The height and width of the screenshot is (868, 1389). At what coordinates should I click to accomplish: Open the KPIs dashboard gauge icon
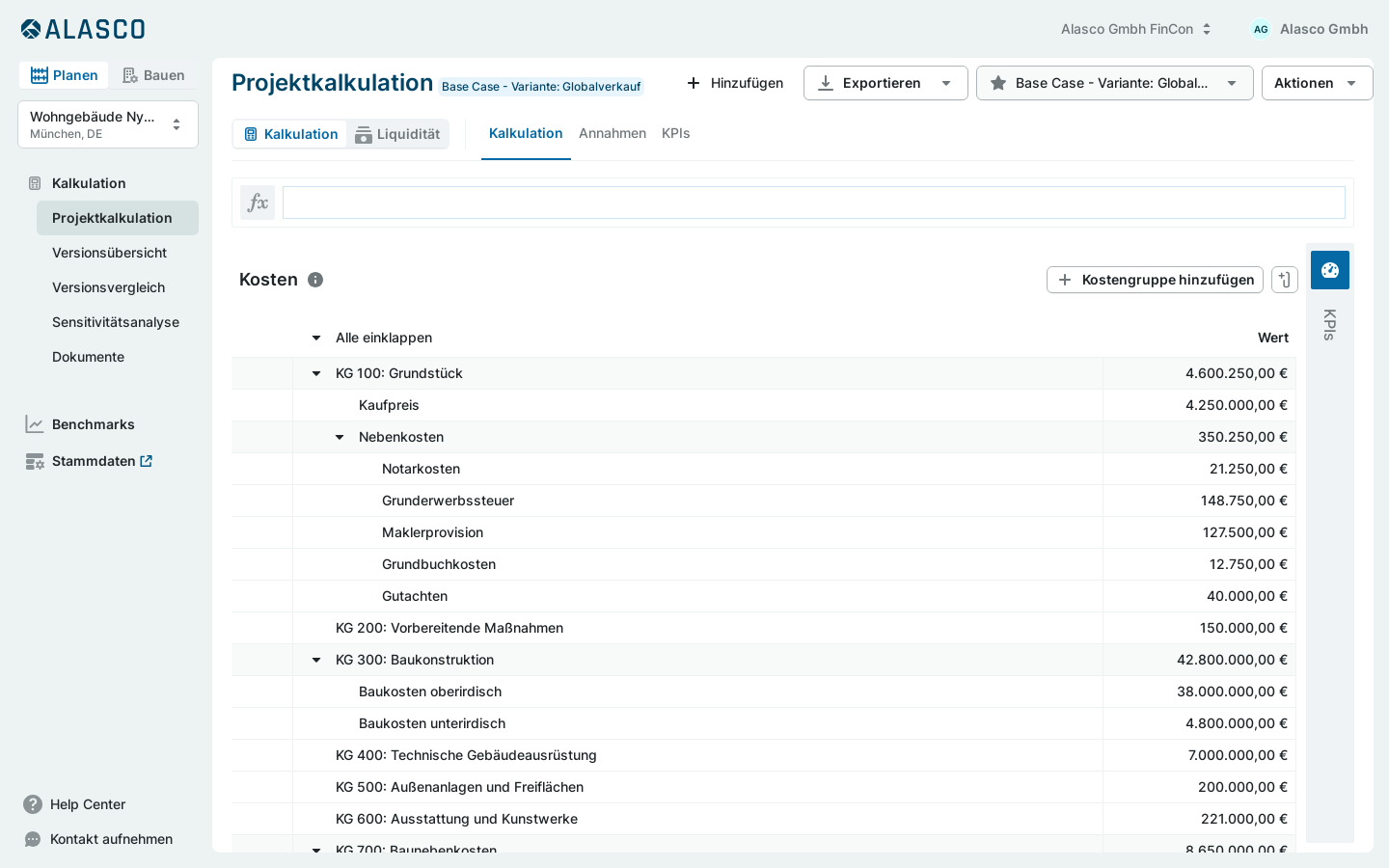[1330, 270]
